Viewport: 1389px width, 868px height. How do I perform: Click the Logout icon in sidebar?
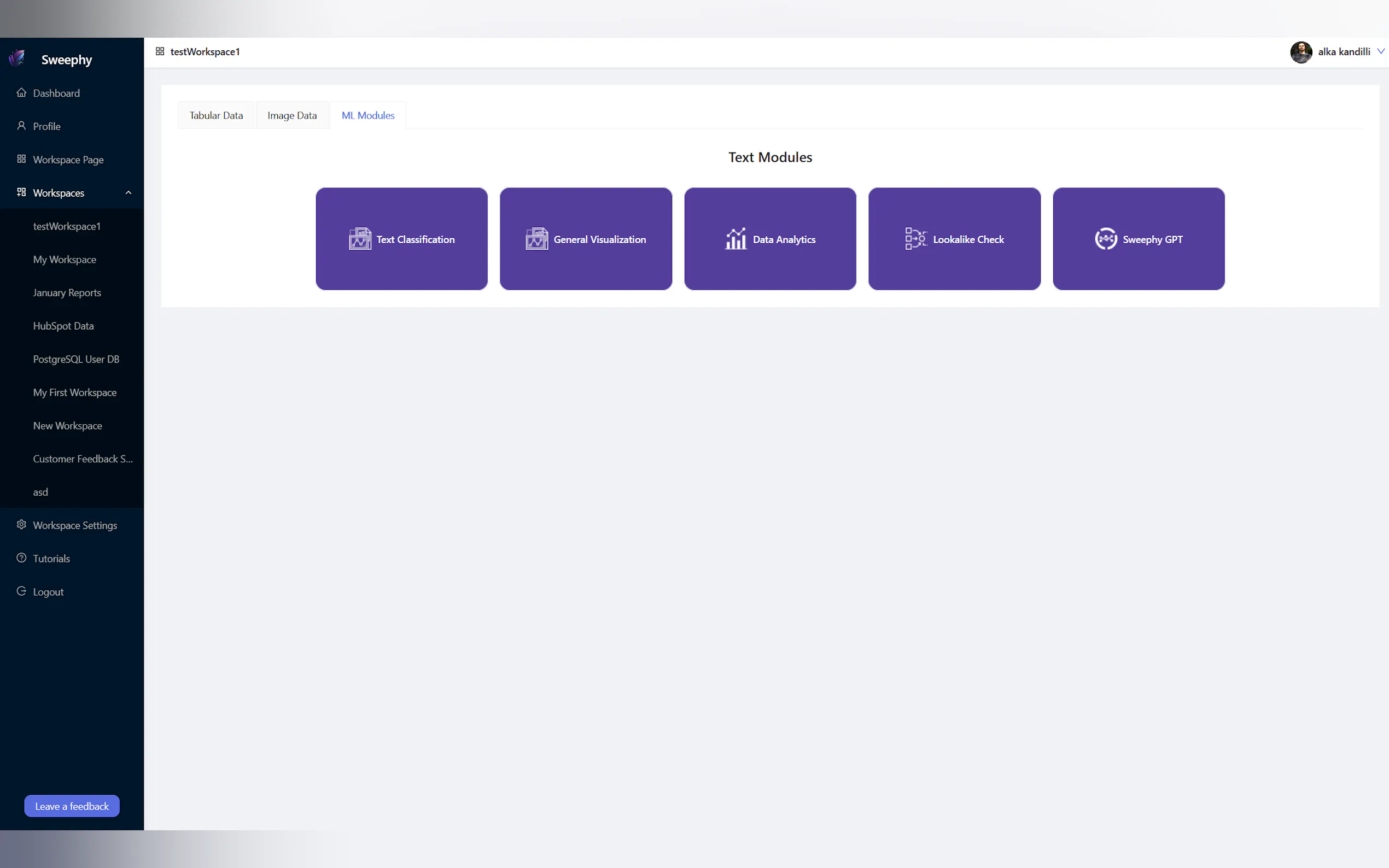click(x=21, y=591)
